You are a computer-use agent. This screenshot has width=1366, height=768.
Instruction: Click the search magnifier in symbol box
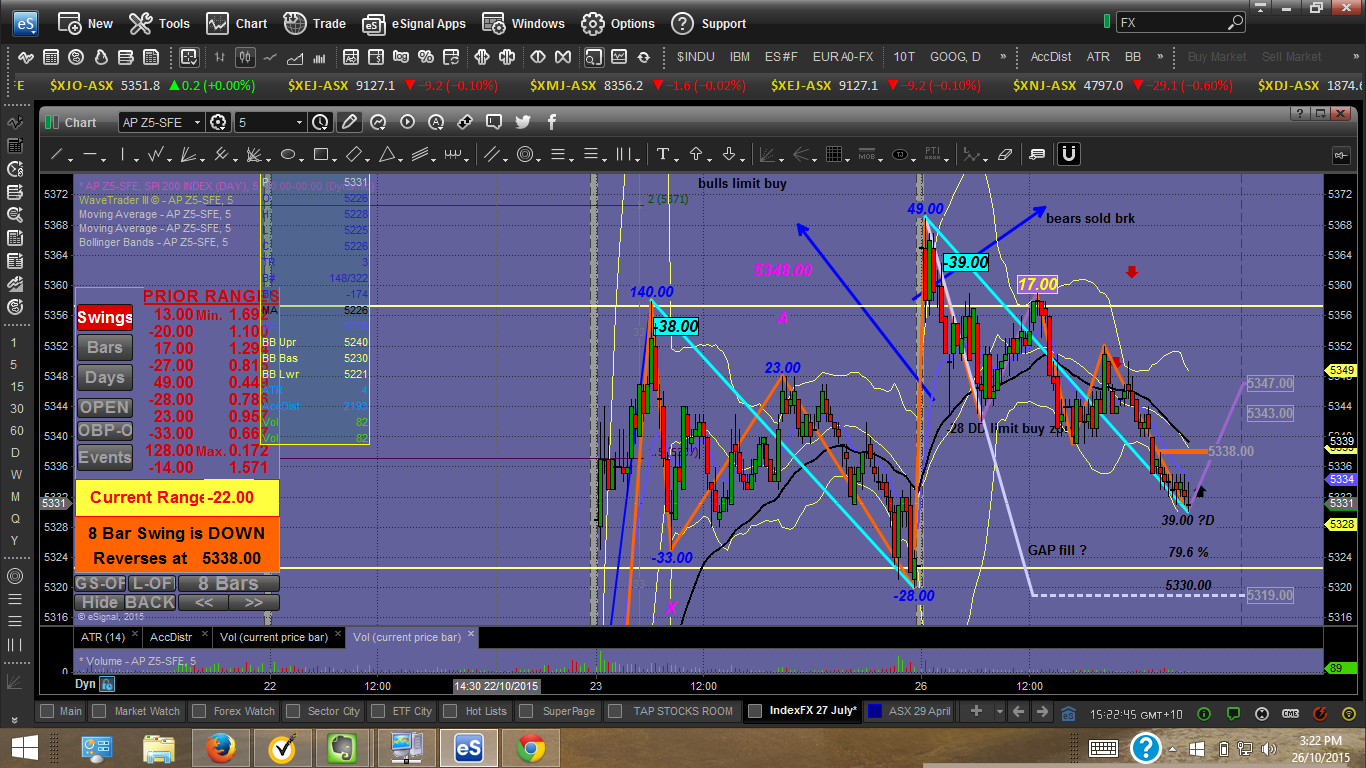click(x=1235, y=22)
